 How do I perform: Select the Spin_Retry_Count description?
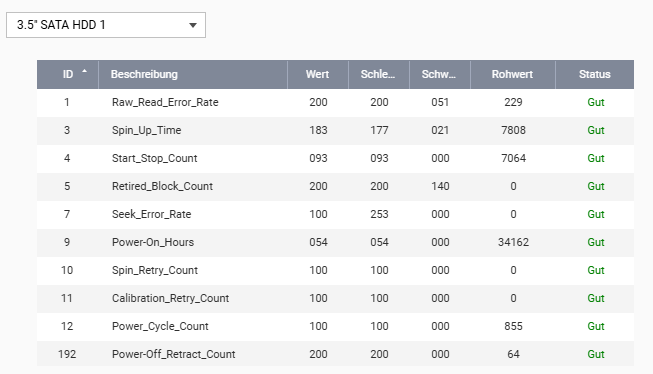[155, 270]
